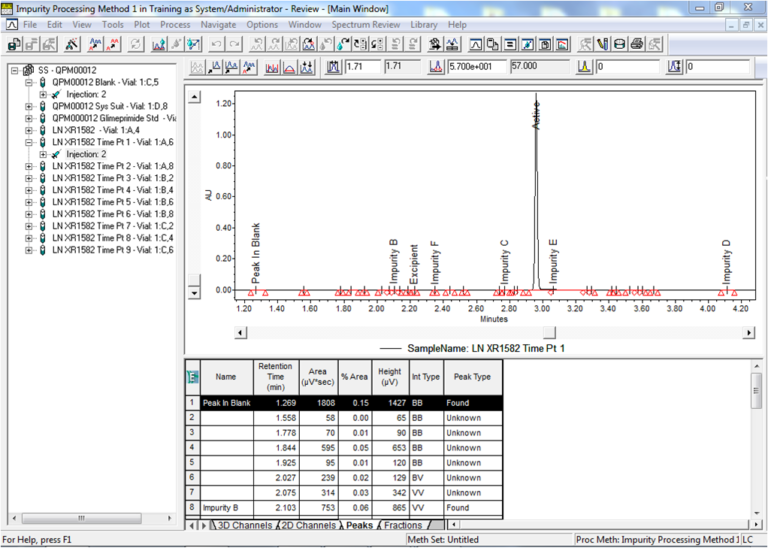This screenshot has height=548, width=768.
Task: Expand the QPM00012 Sys Suit node
Action: point(29,106)
